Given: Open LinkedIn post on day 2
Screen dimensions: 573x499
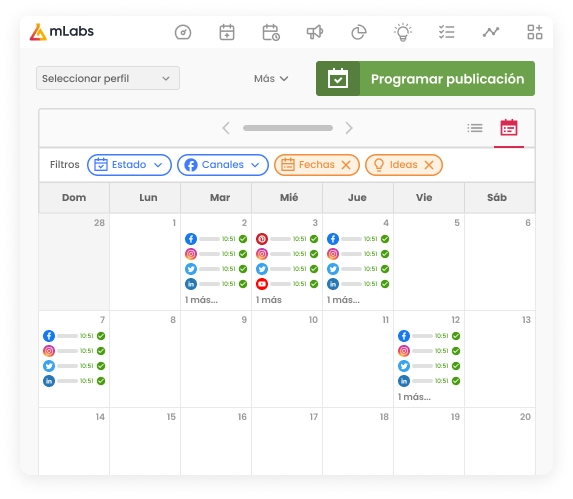Looking at the screenshot, I should coord(216,284).
